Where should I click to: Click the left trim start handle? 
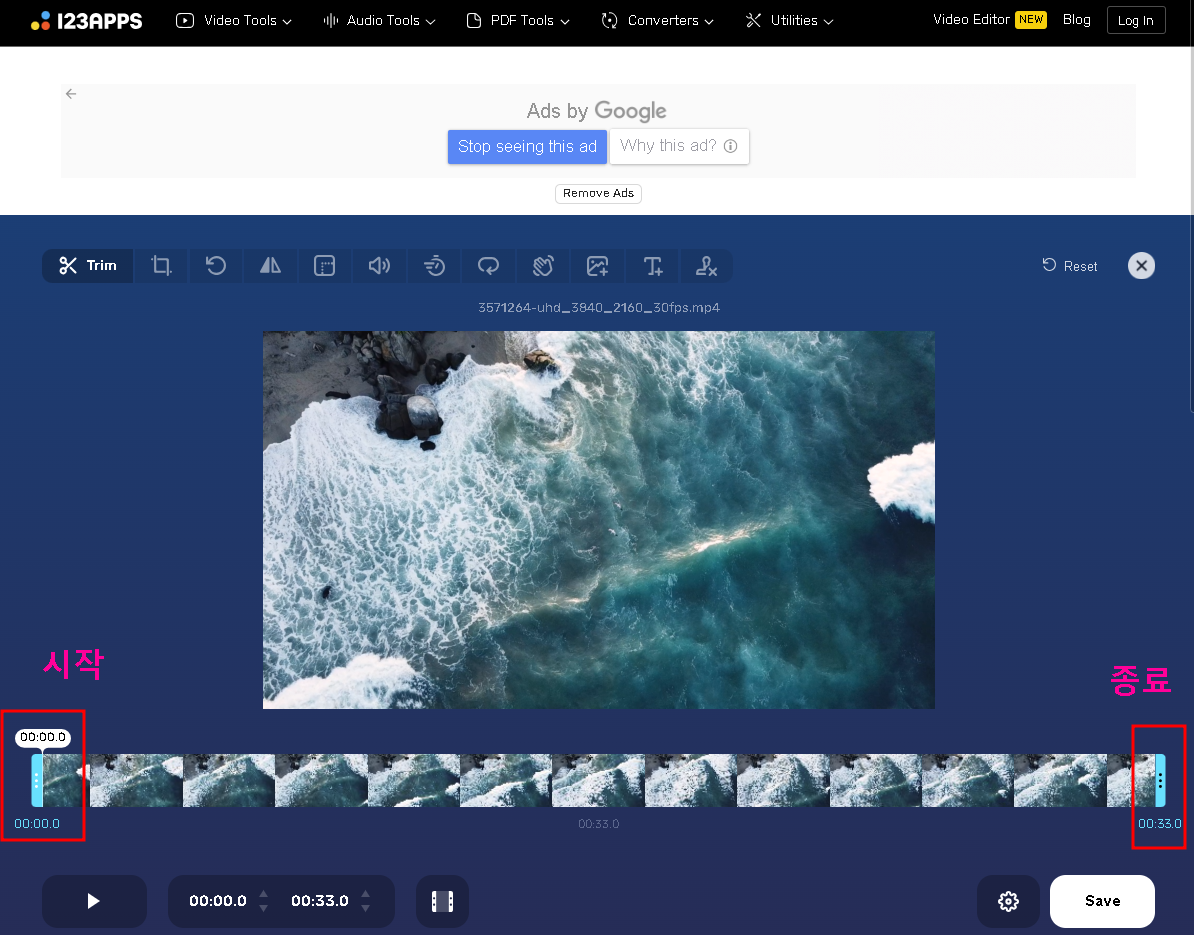(37, 780)
